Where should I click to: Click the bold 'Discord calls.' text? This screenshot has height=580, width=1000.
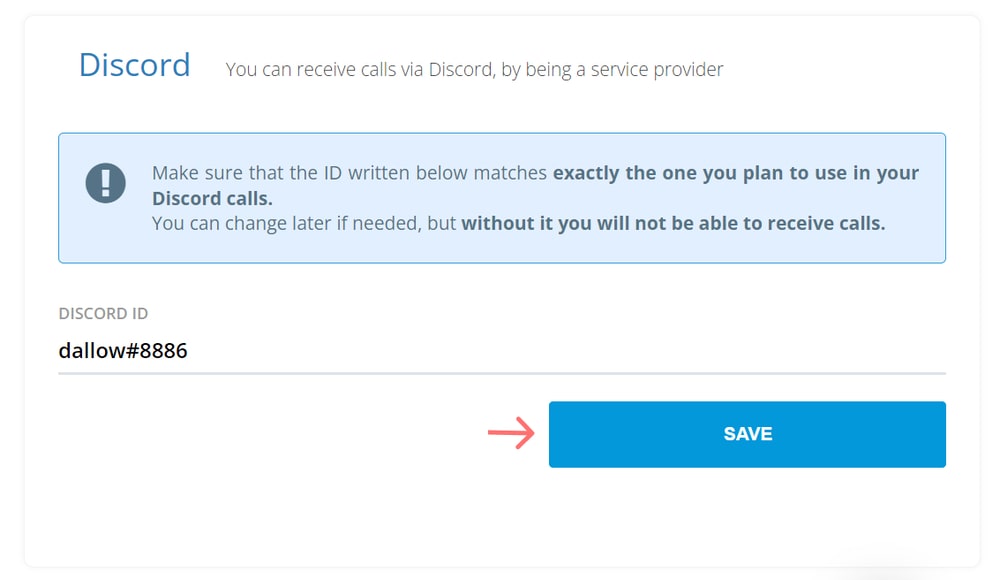coord(212,198)
